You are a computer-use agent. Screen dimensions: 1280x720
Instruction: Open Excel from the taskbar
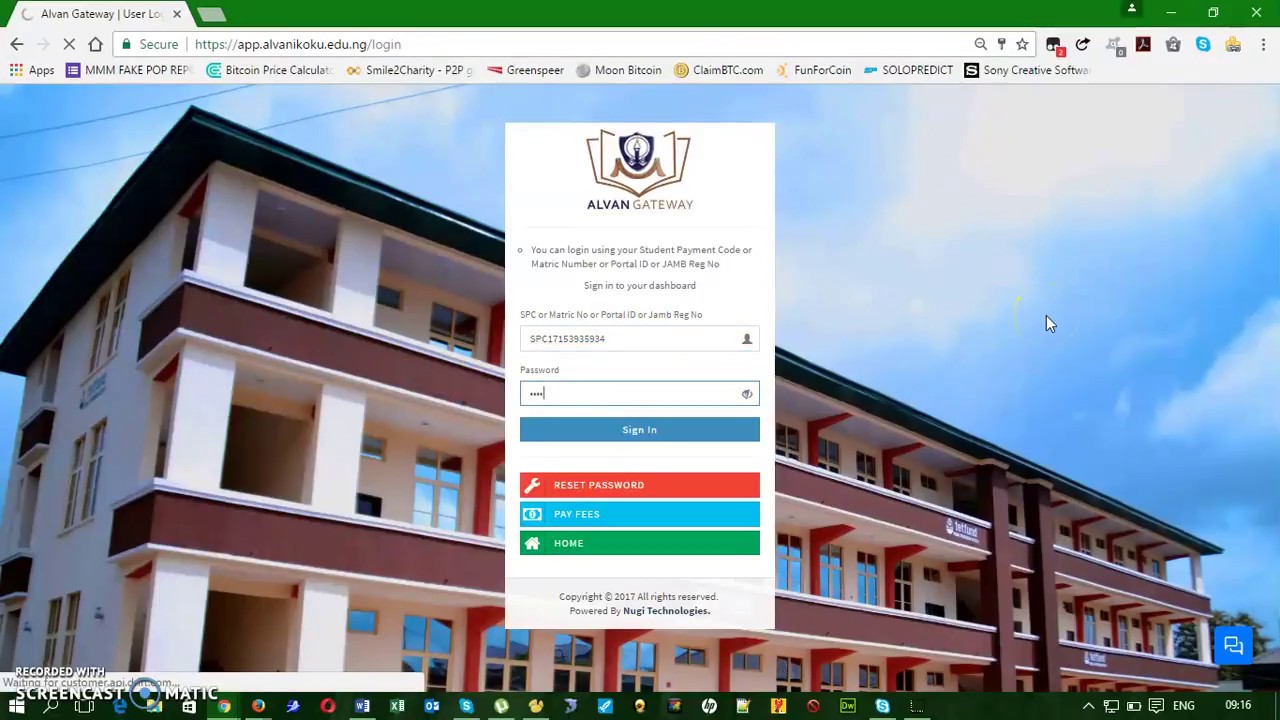coord(397,706)
